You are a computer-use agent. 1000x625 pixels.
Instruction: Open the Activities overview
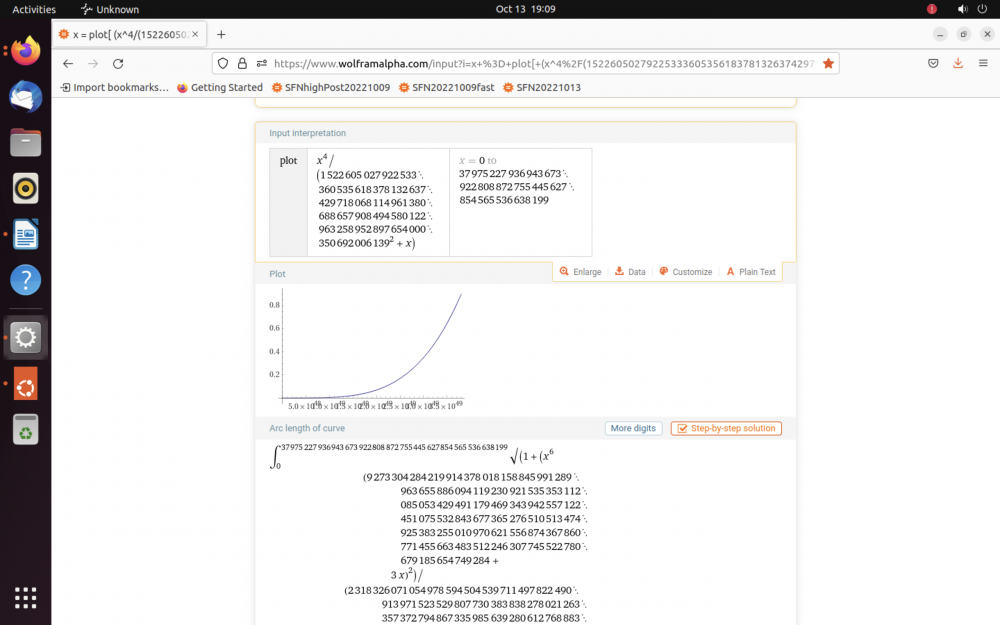(x=34, y=9)
